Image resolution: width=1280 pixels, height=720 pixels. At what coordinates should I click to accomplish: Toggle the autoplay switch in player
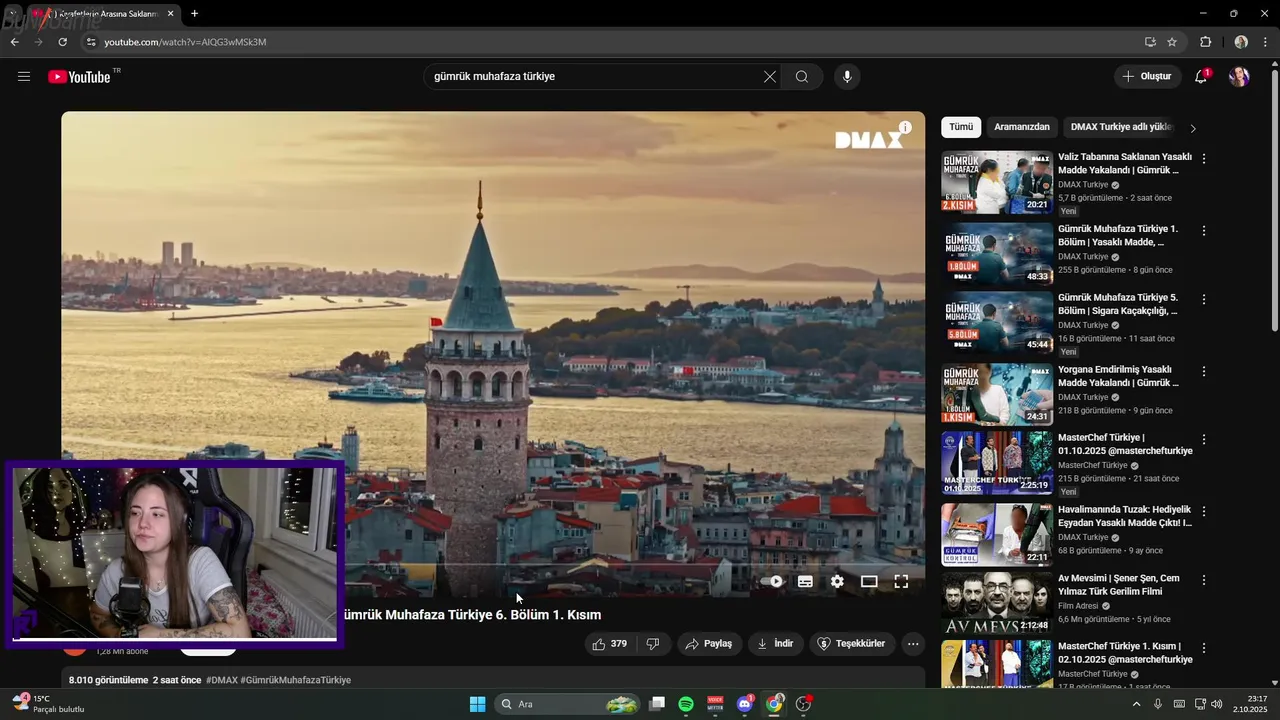point(771,581)
